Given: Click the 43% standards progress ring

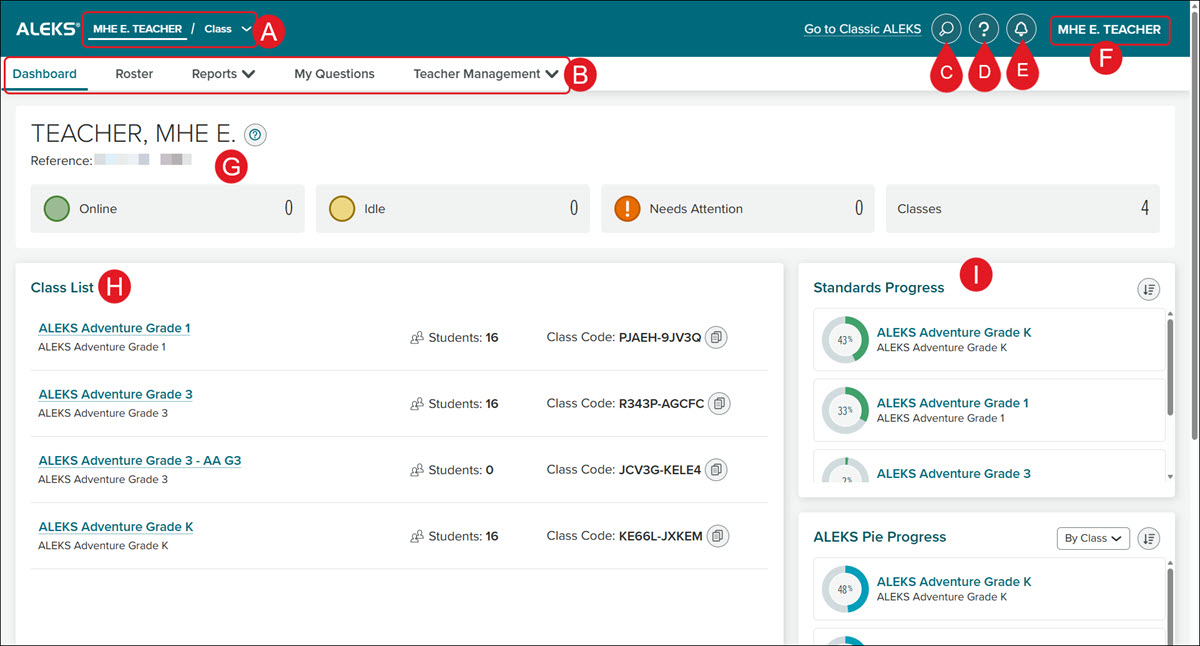Looking at the screenshot, I should [845, 340].
